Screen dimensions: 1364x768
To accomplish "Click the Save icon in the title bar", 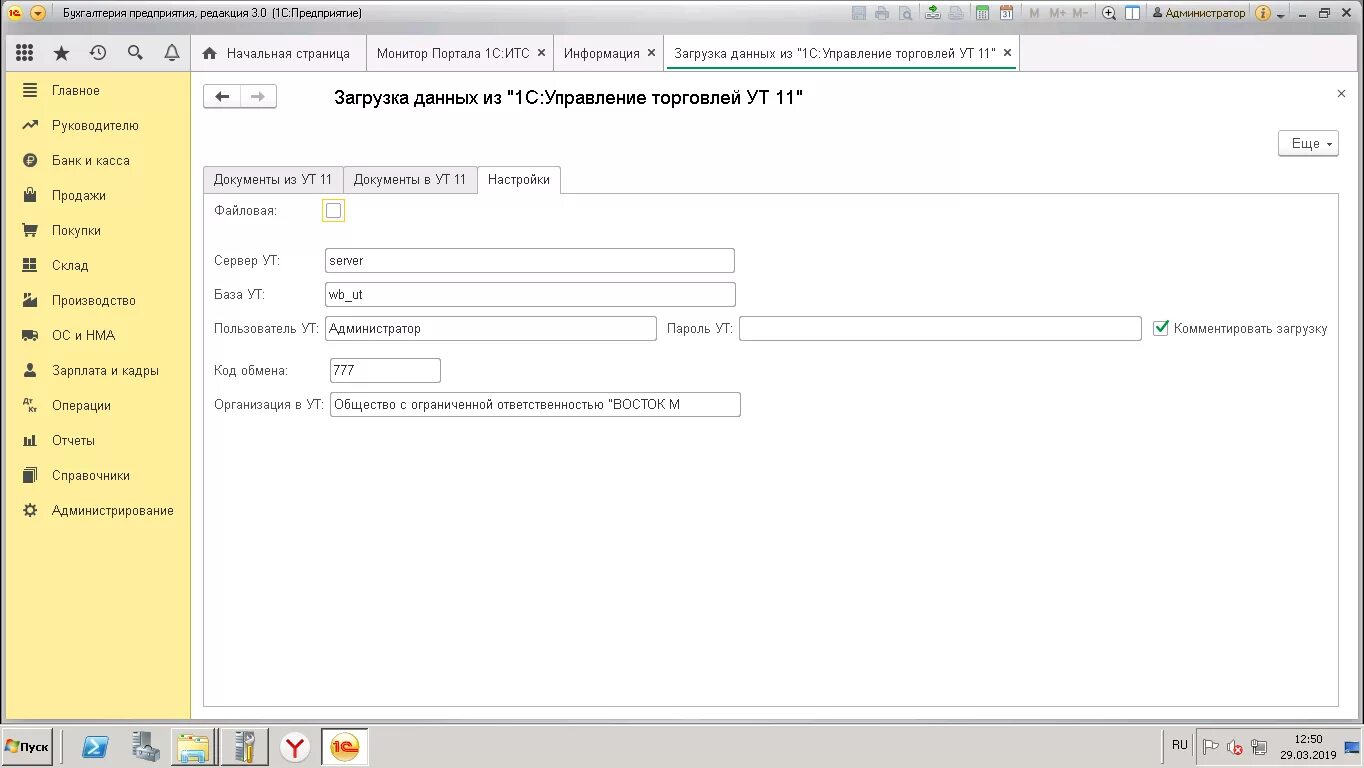I will (859, 13).
